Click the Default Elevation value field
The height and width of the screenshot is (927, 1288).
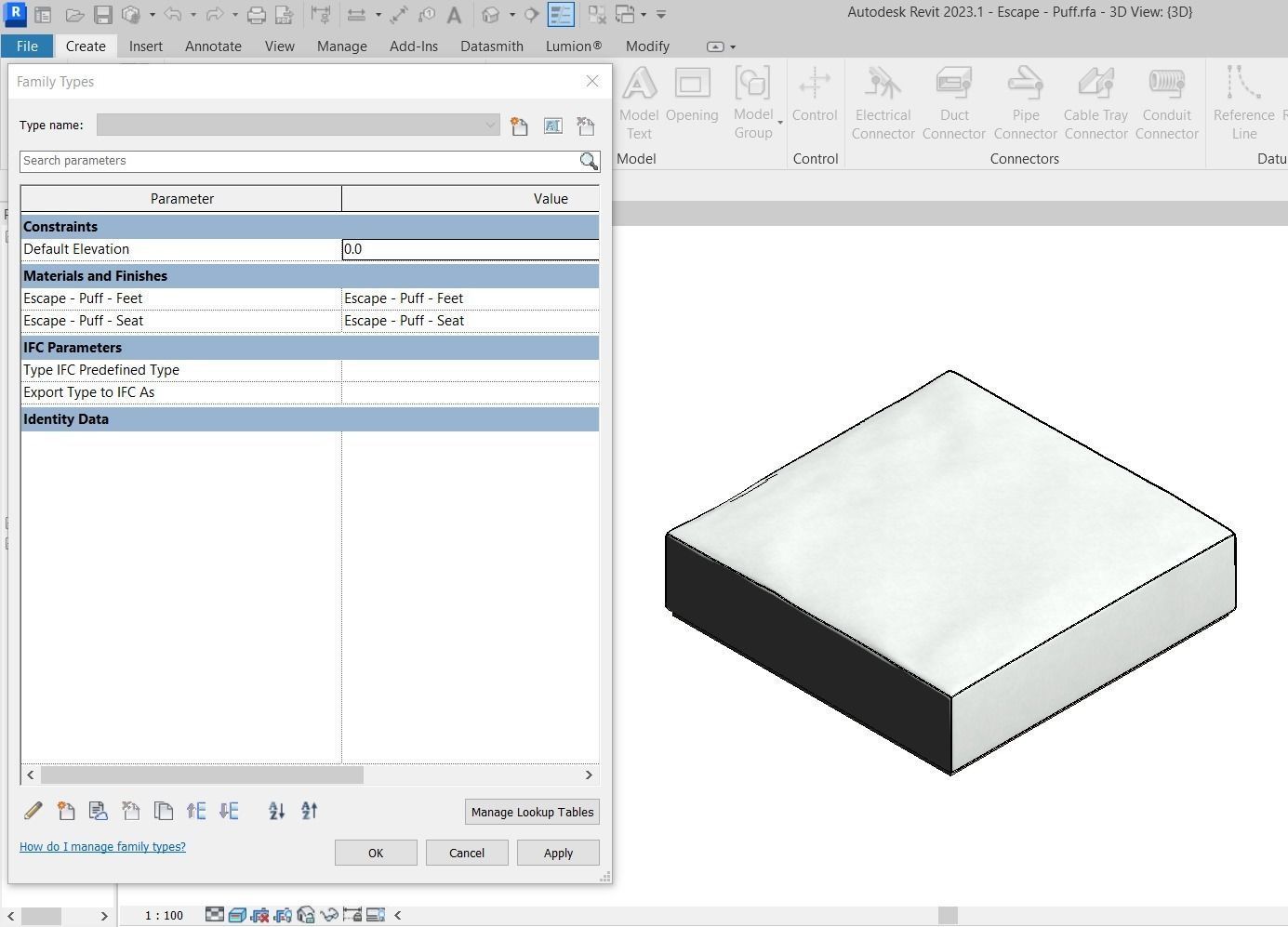[x=471, y=249]
